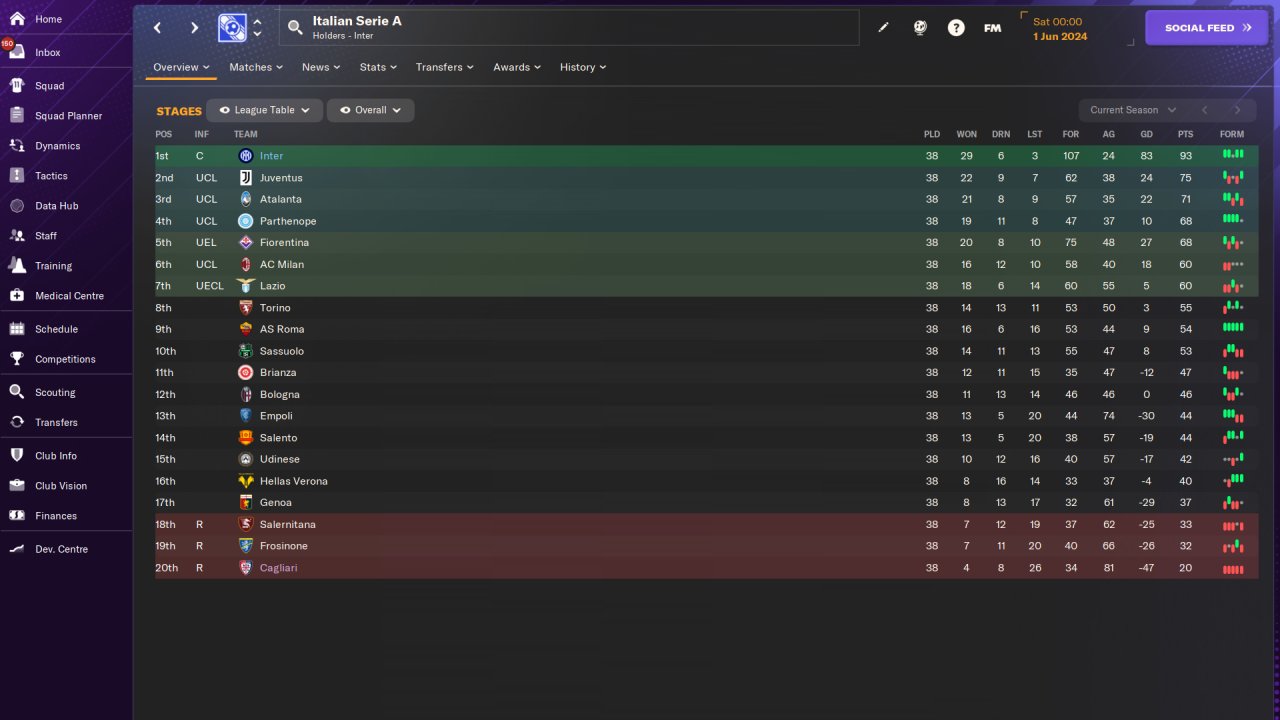Open the Inter team link

click(271, 156)
